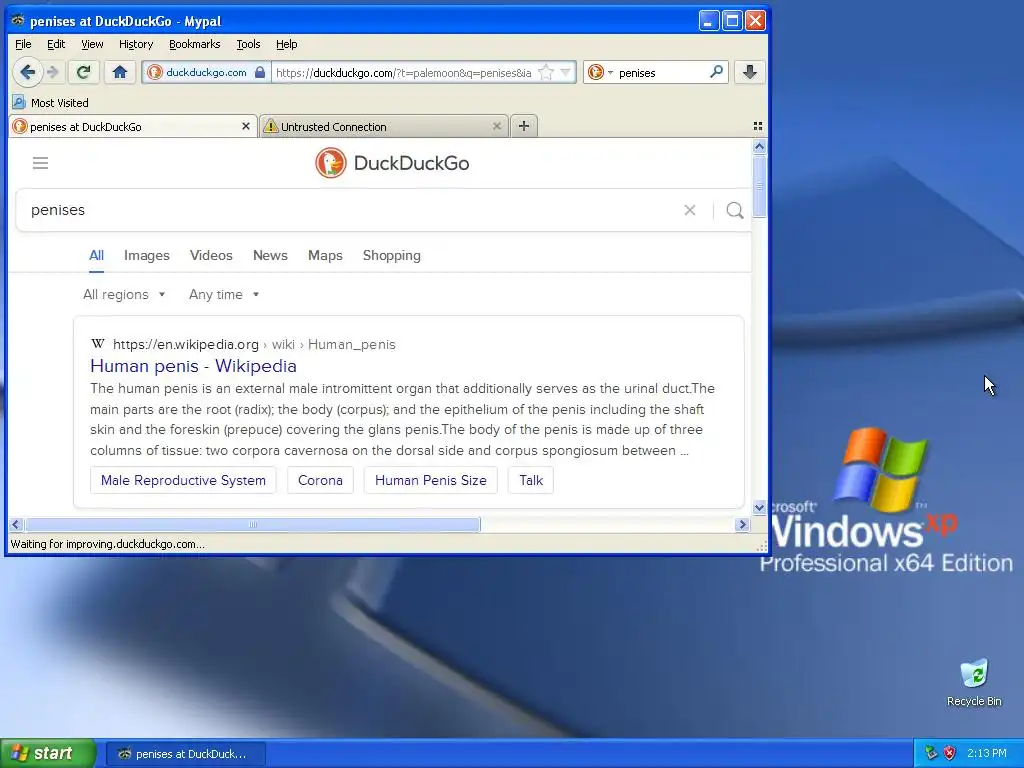This screenshot has height=768, width=1024.
Task: Click the padlock site identity icon
Action: click(260, 72)
